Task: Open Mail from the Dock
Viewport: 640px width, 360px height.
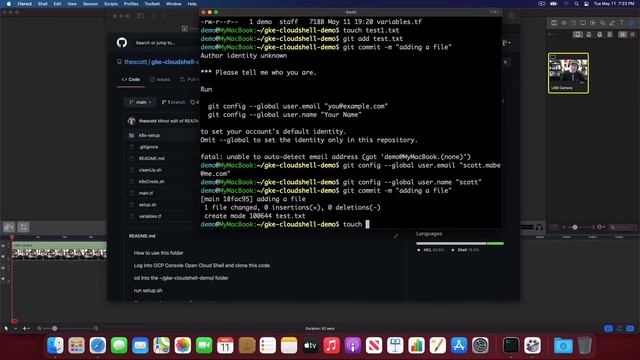Action: tap(140, 346)
